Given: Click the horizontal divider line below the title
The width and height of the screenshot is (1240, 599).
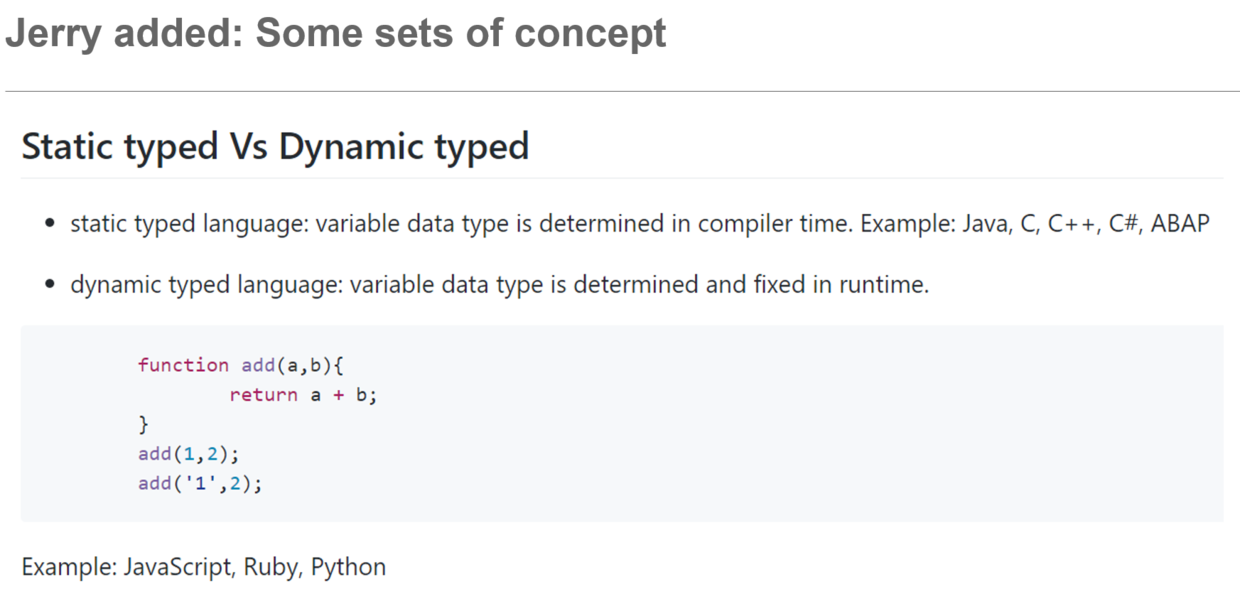Looking at the screenshot, I should point(620,91).
